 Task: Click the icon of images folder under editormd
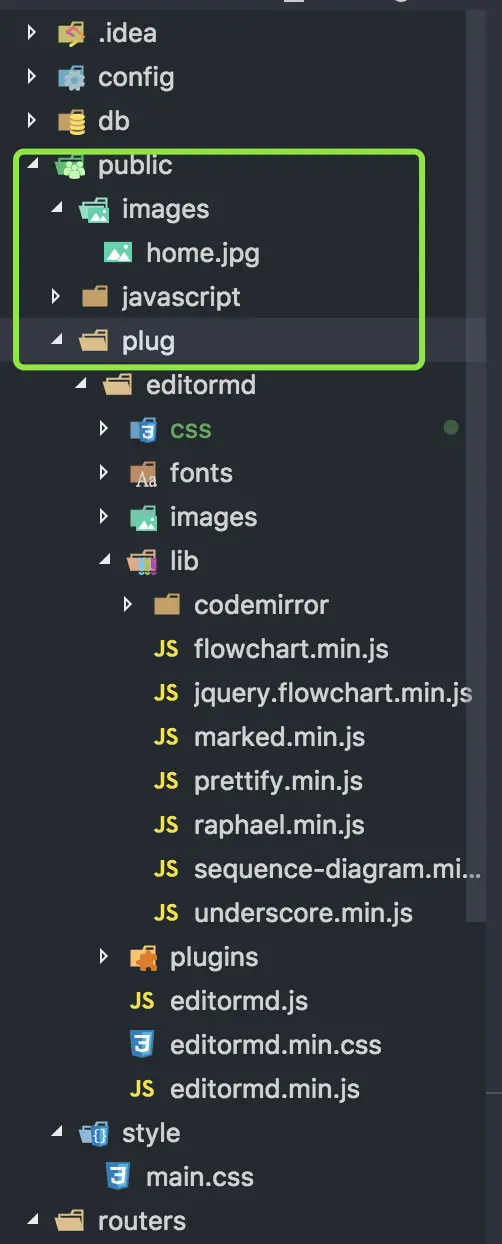(x=143, y=518)
